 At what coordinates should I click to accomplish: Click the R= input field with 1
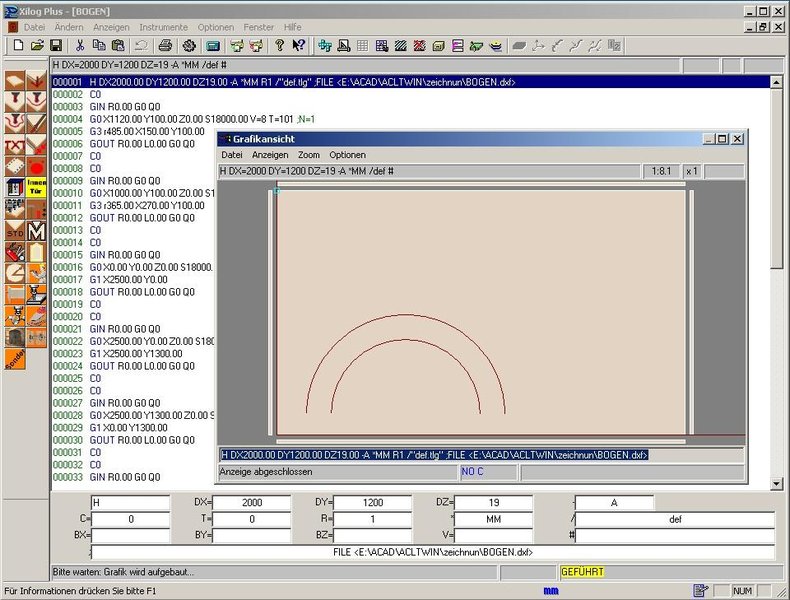tap(372, 519)
